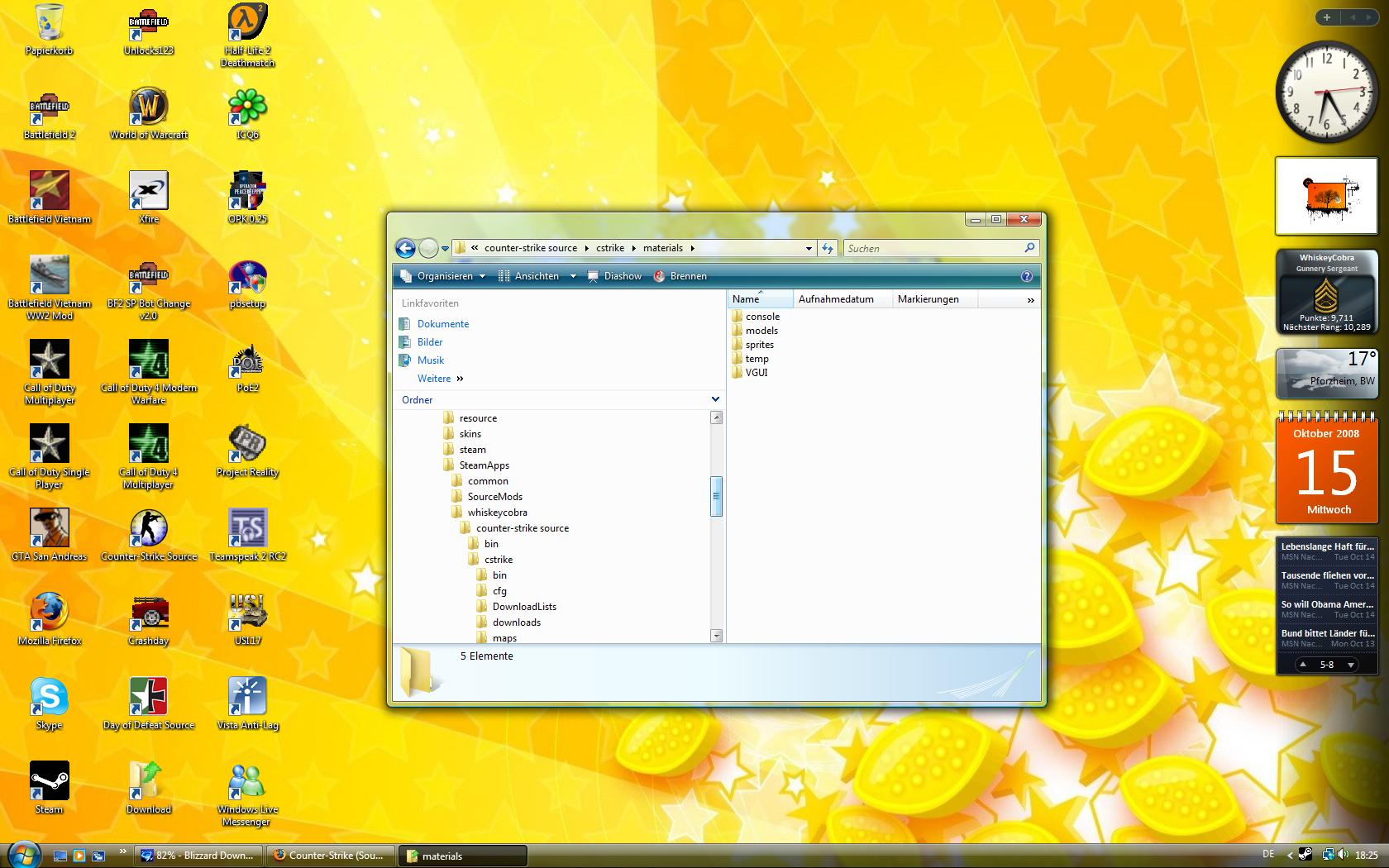The image size is (1389, 868).
Task: Show hidden taskbar quick launch chevron
Action: tap(123, 851)
